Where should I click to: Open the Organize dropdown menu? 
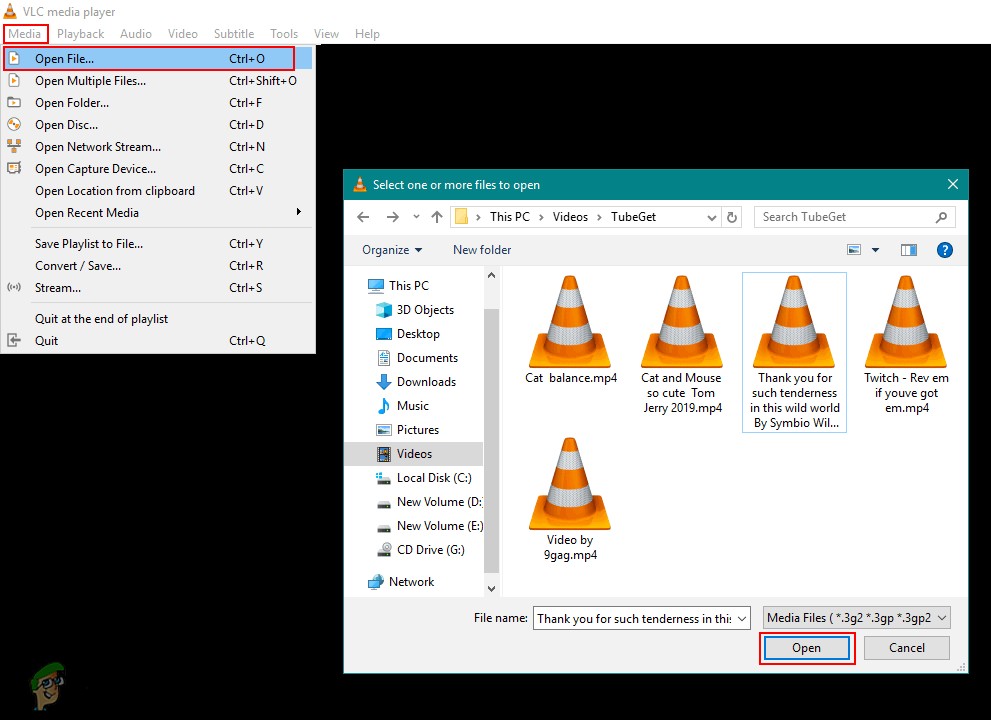click(390, 249)
